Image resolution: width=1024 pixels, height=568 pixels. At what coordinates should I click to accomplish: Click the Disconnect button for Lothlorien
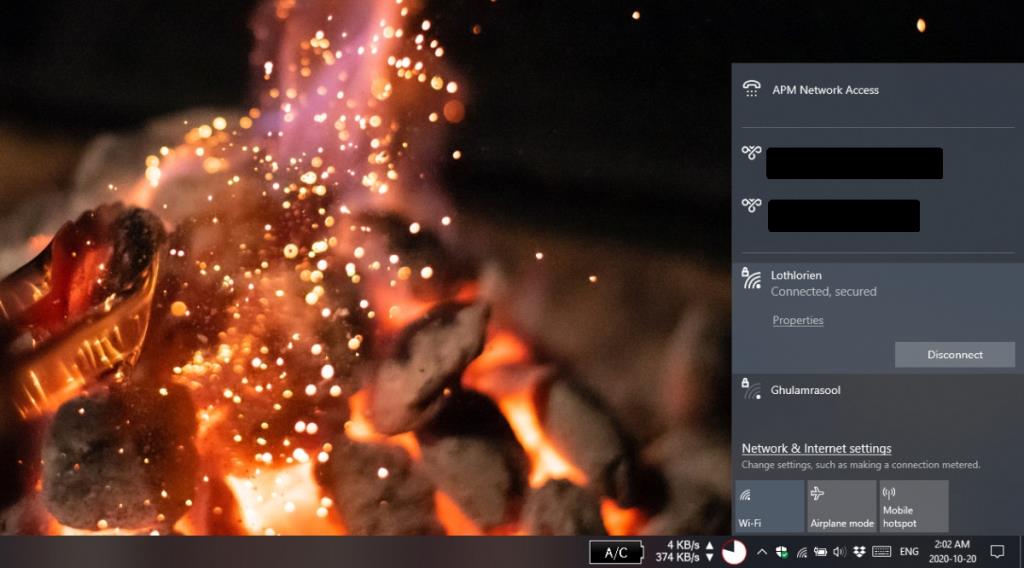tap(954, 355)
